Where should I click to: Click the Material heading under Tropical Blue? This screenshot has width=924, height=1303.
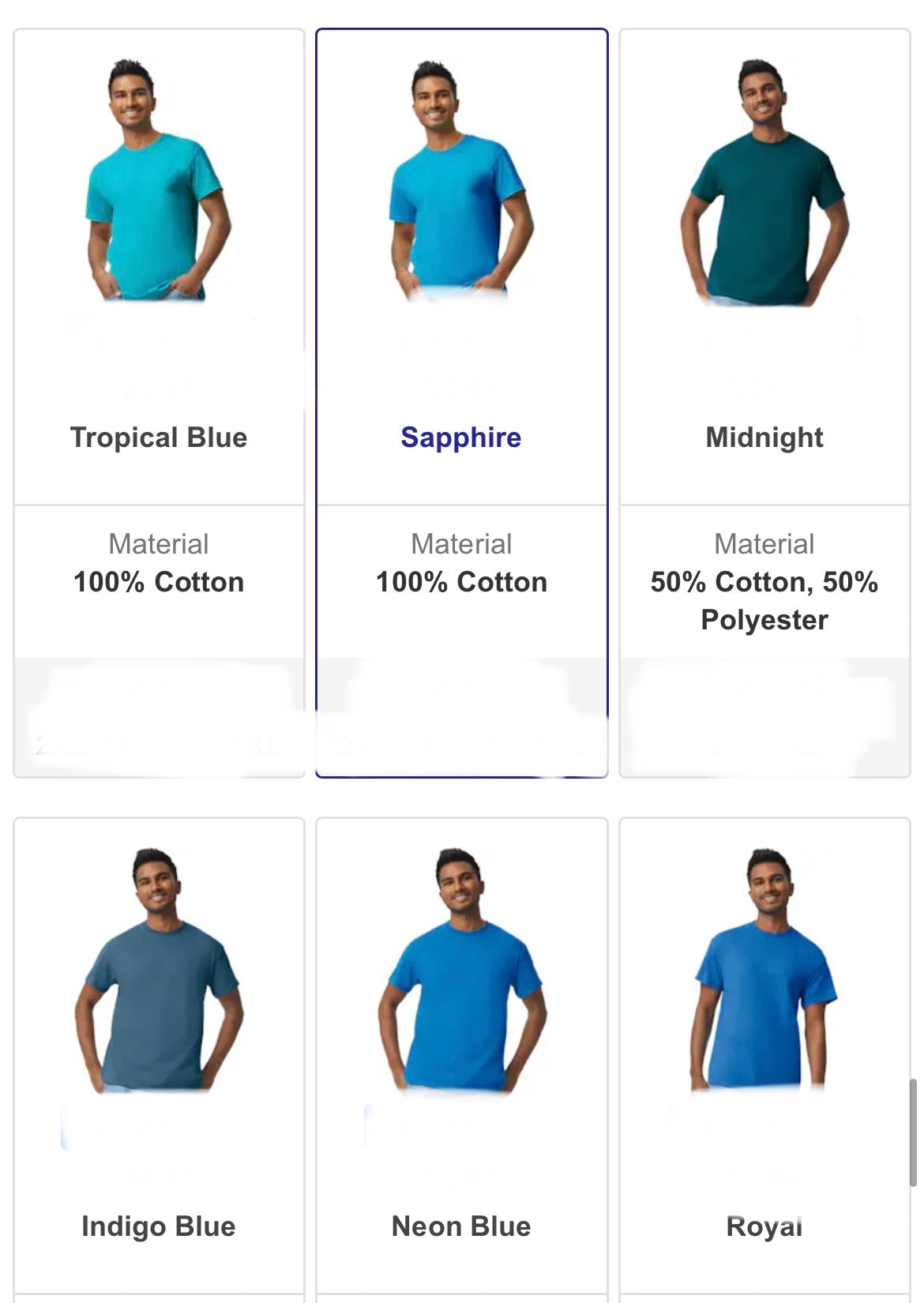pos(159,544)
